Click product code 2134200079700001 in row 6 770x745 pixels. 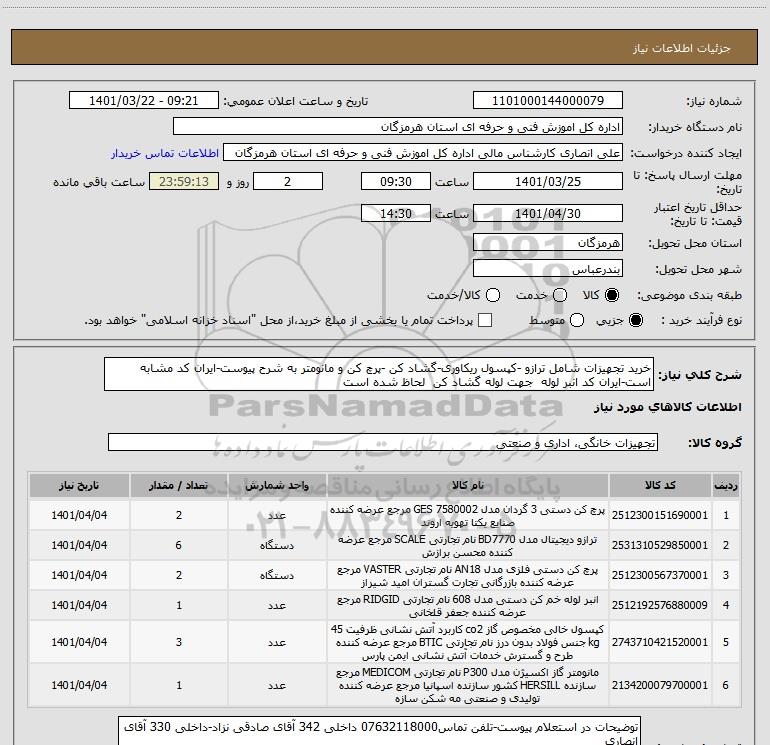pos(660,685)
